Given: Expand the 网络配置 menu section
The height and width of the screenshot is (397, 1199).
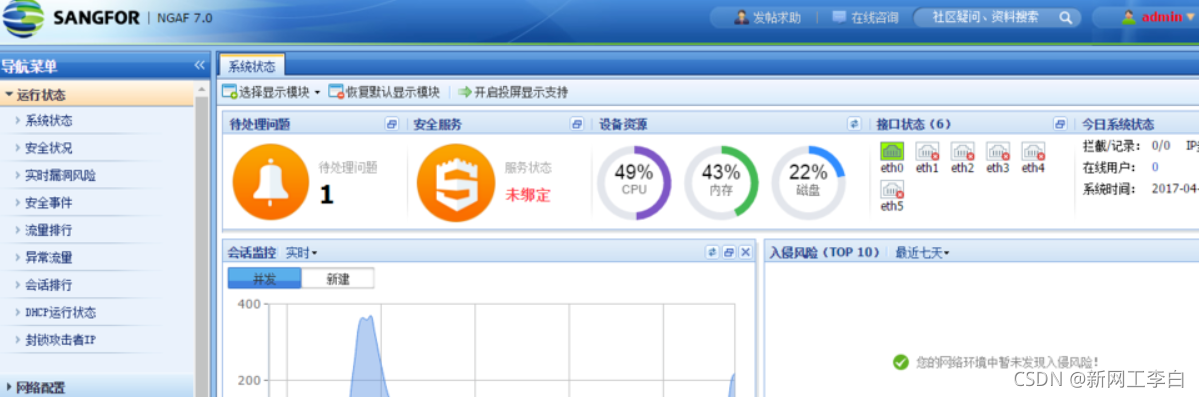Looking at the screenshot, I should pyautogui.click(x=96, y=386).
